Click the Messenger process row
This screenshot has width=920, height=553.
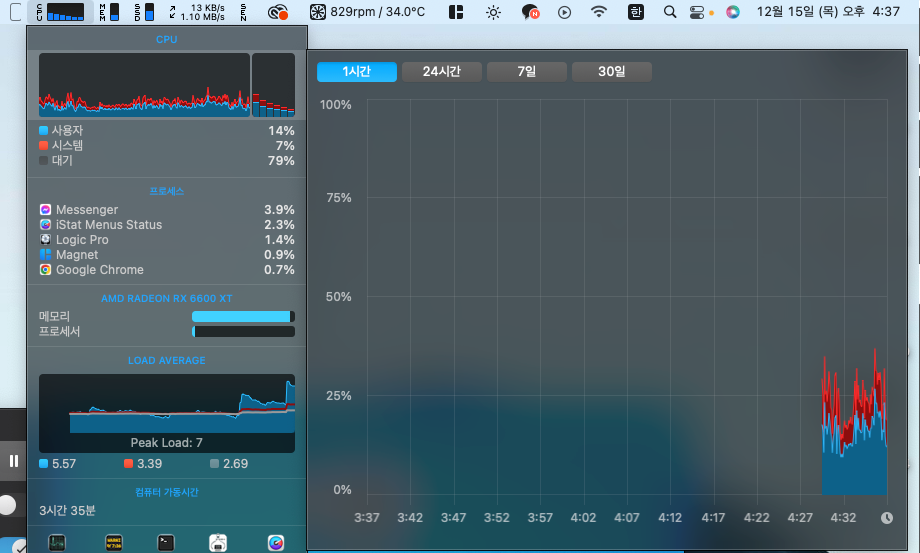click(x=167, y=210)
